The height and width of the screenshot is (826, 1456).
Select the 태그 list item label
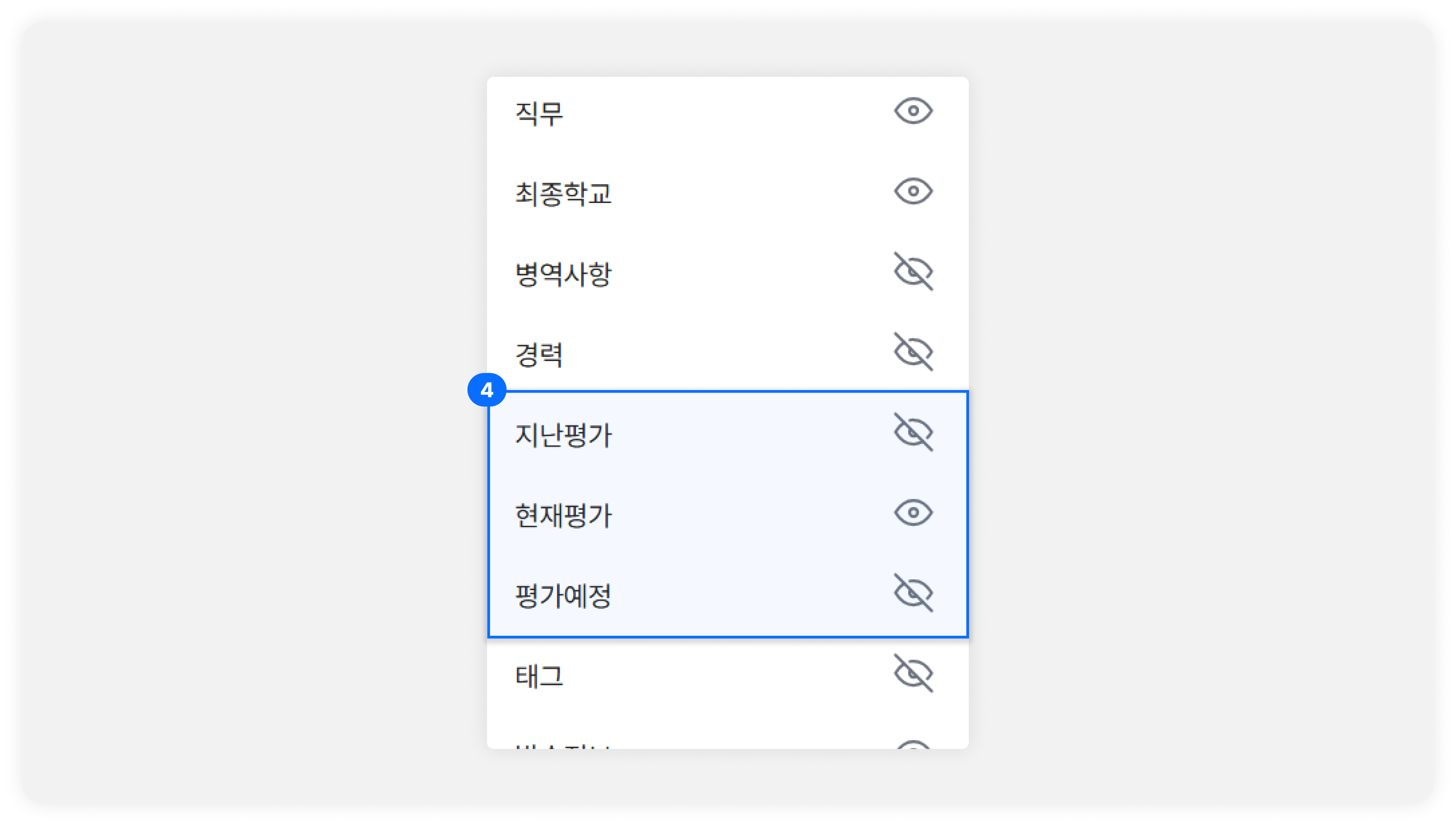pos(539,676)
